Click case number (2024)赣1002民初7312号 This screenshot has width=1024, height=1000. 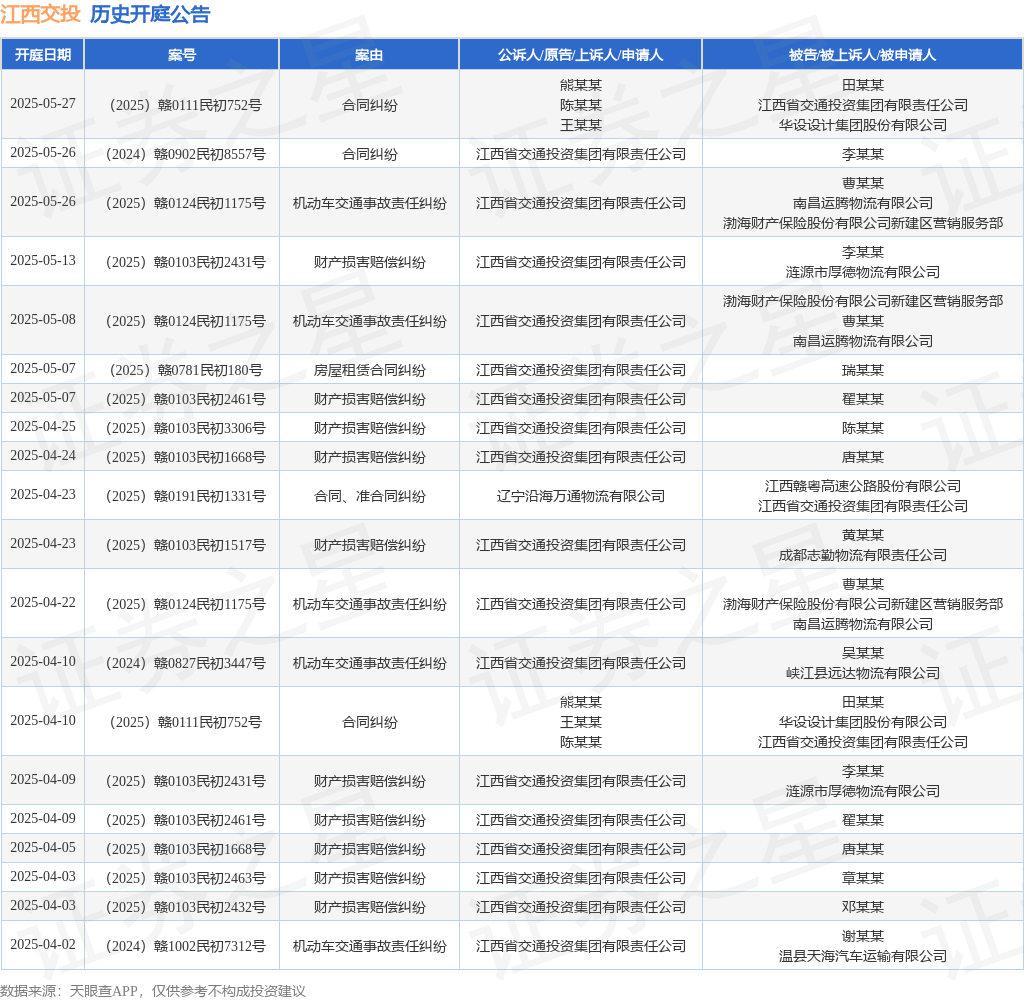tap(185, 946)
